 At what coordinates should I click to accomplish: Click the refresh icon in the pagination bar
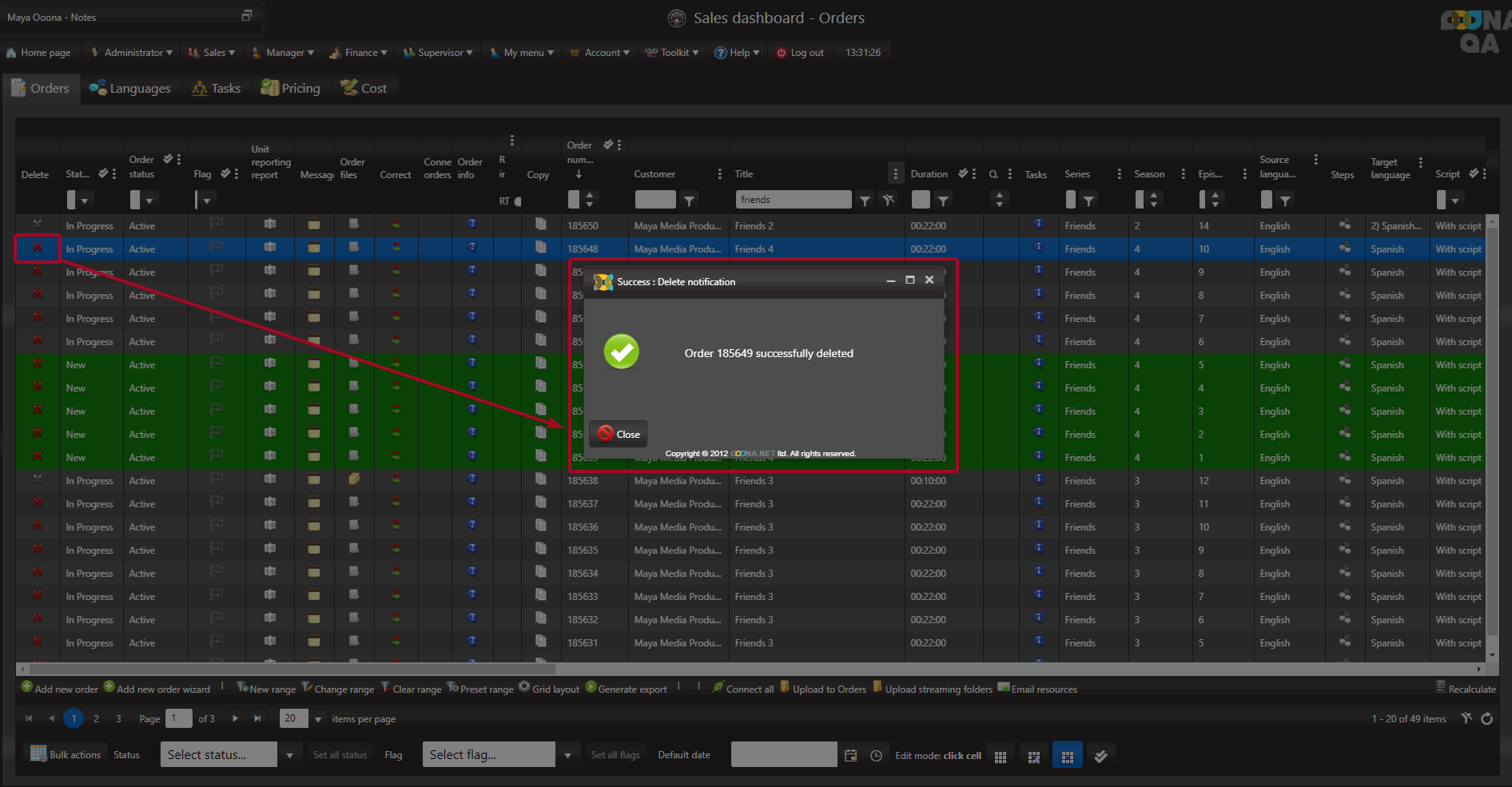click(x=1486, y=718)
